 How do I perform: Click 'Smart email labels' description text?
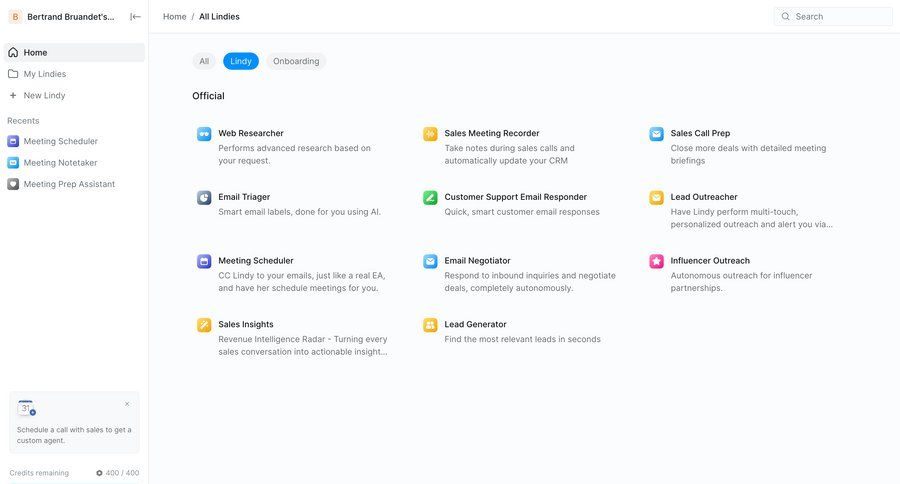[x=299, y=212]
